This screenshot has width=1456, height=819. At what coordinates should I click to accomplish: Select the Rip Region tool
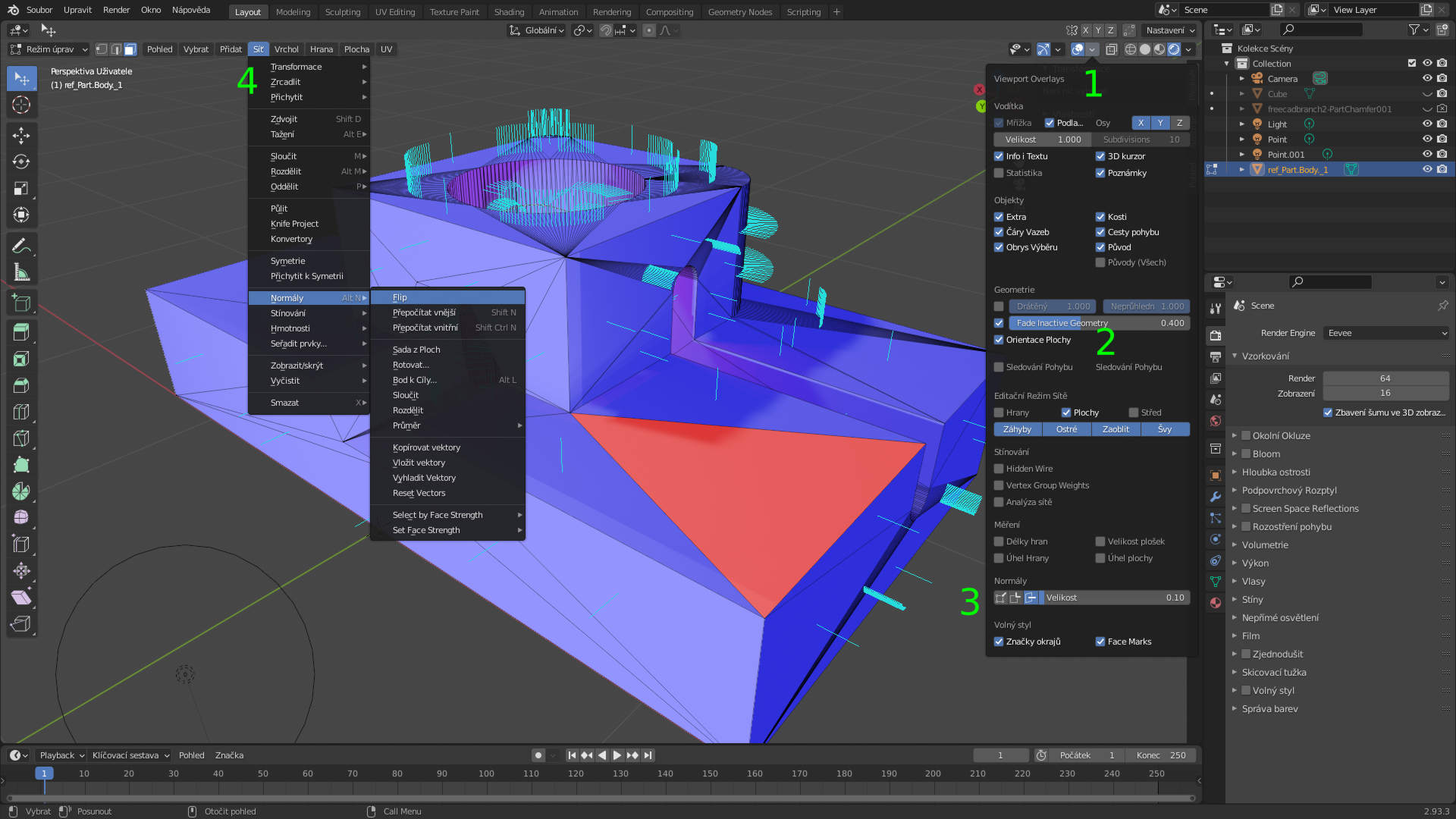click(21, 624)
